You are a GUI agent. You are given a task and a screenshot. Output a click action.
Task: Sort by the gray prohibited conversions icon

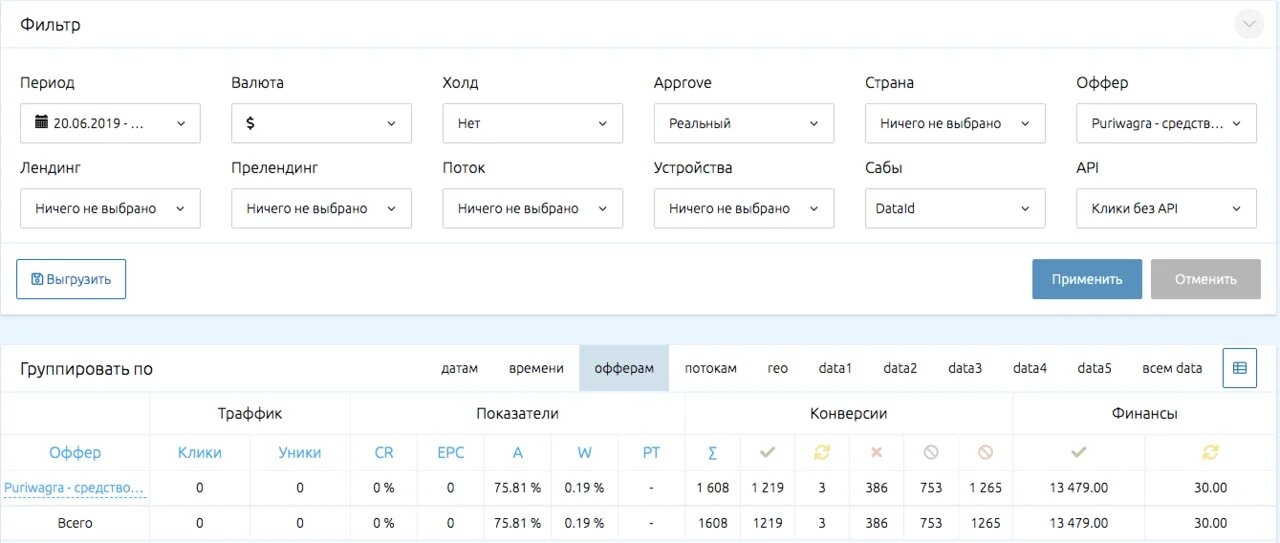point(931,453)
